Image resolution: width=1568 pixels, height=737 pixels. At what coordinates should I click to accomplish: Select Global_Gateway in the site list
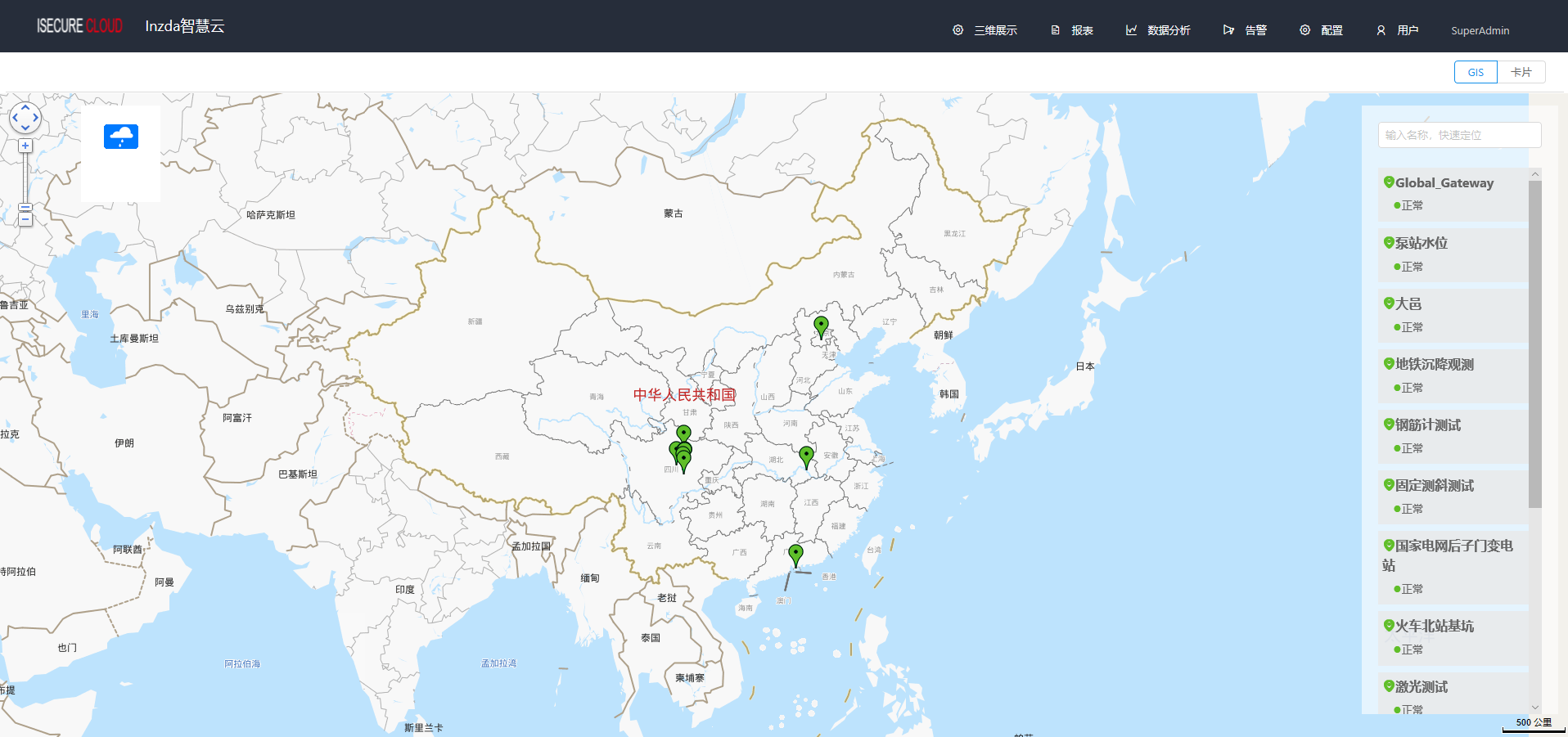click(1444, 183)
